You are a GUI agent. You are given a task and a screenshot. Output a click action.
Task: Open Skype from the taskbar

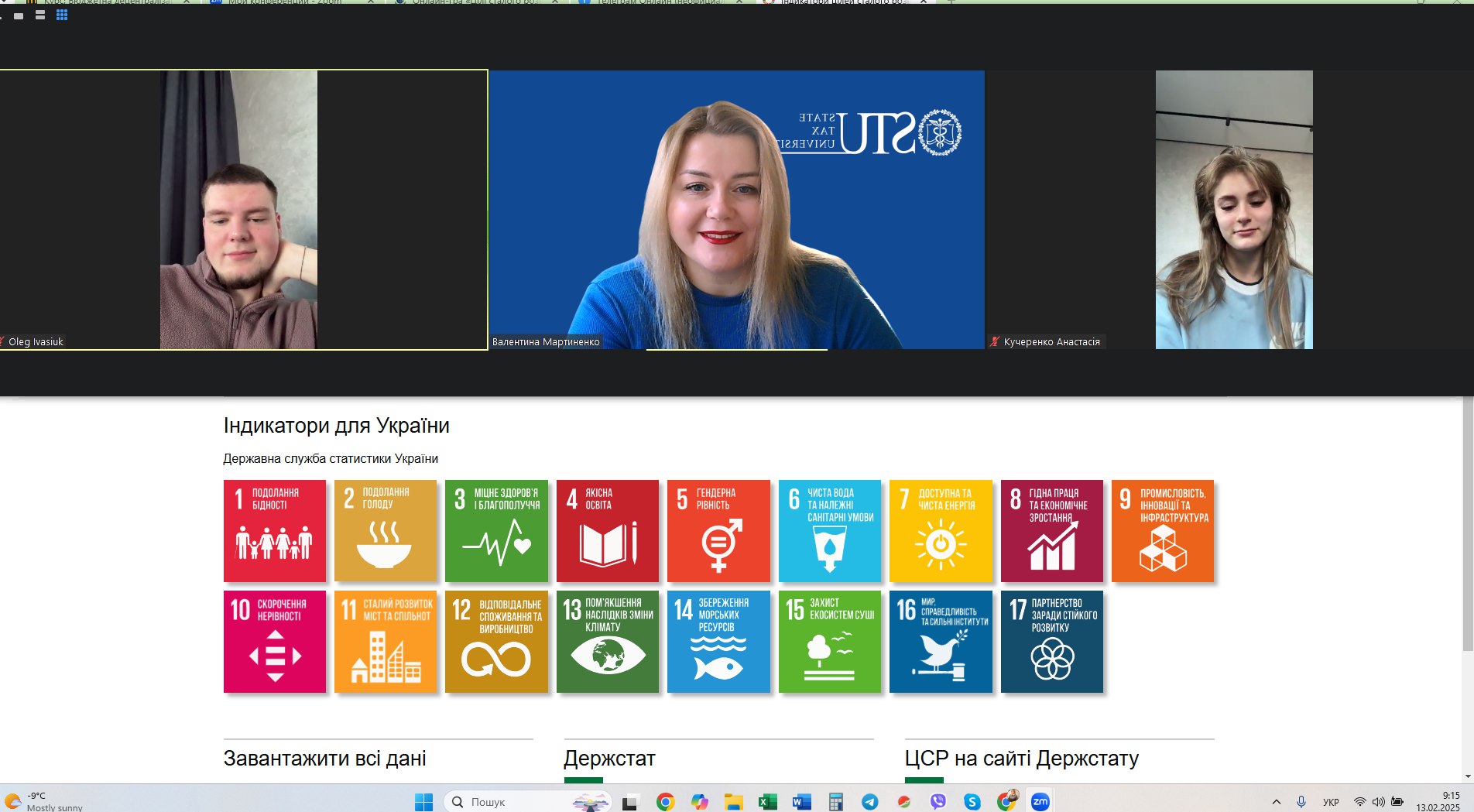click(972, 802)
